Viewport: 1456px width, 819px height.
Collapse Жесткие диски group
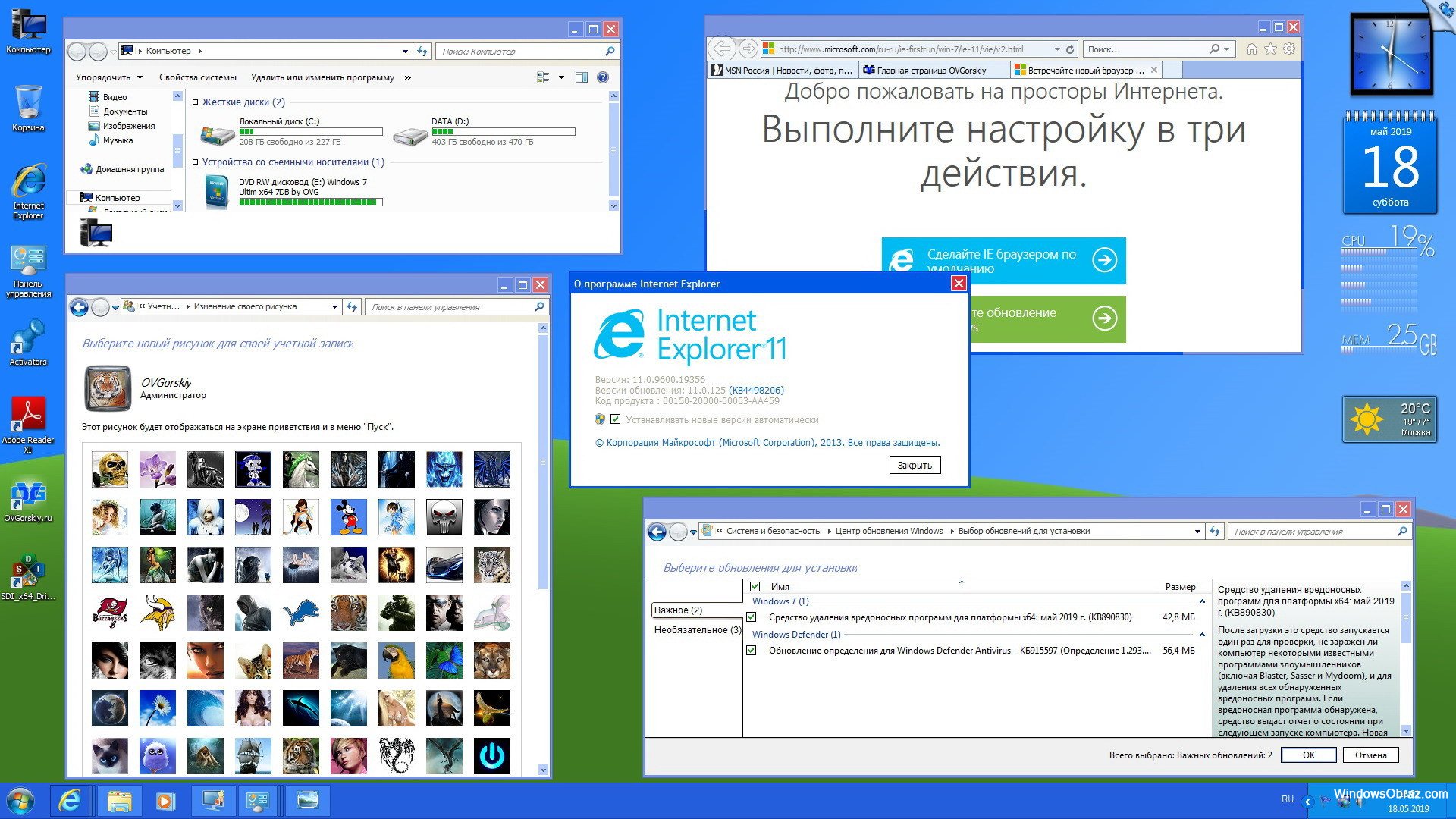pyautogui.click(x=195, y=102)
